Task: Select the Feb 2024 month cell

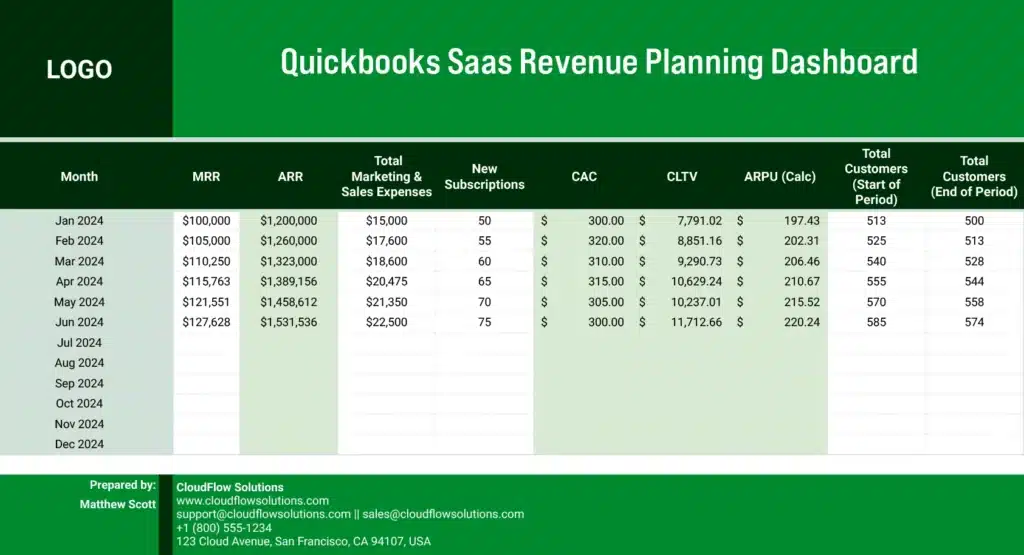Action: [79, 241]
